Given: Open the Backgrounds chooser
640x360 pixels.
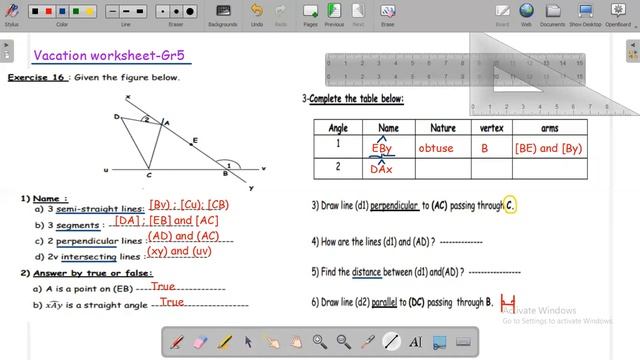Looking at the screenshot, I should (x=223, y=15).
